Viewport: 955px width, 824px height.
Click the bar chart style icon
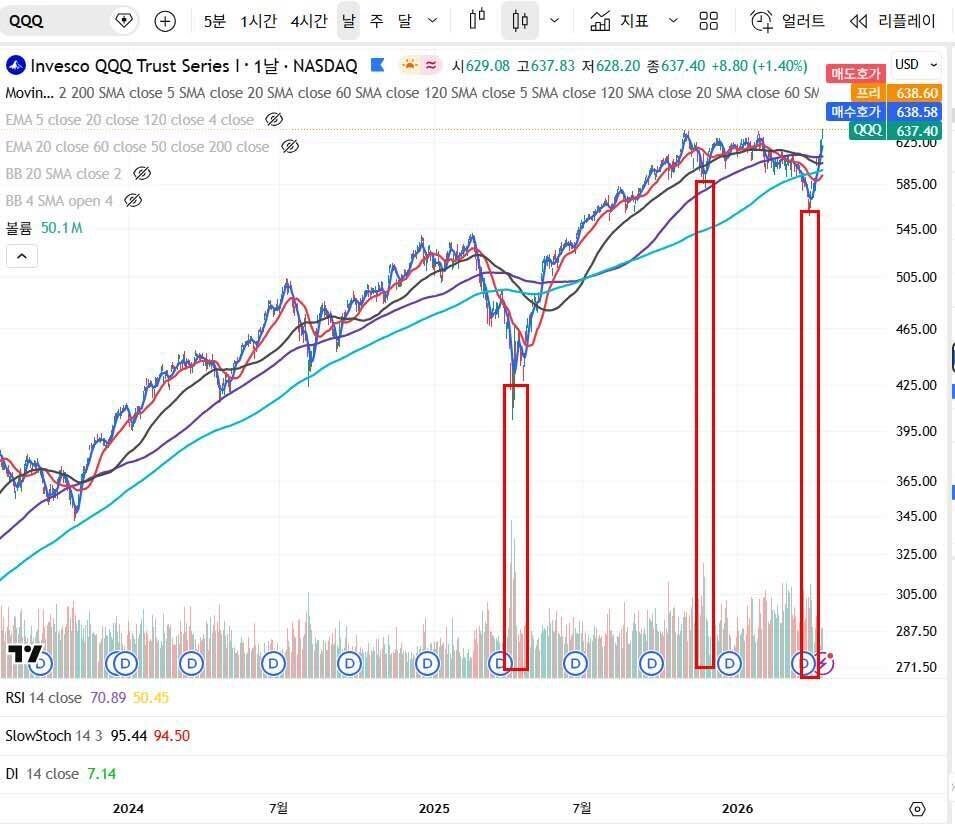477,21
